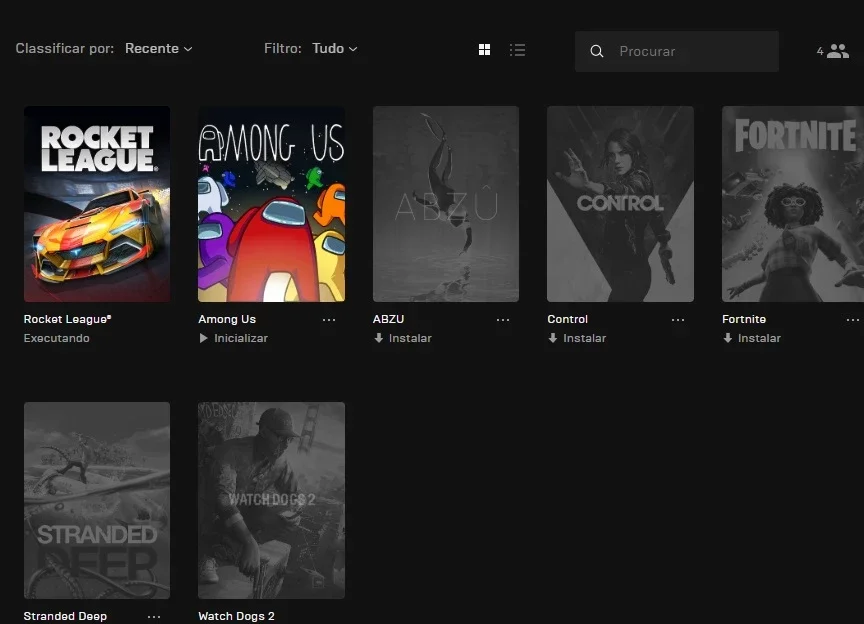The height and width of the screenshot is (624, 864).
Task: Select the Watch Dogs 2 cover art
Action: coord(272,501)
